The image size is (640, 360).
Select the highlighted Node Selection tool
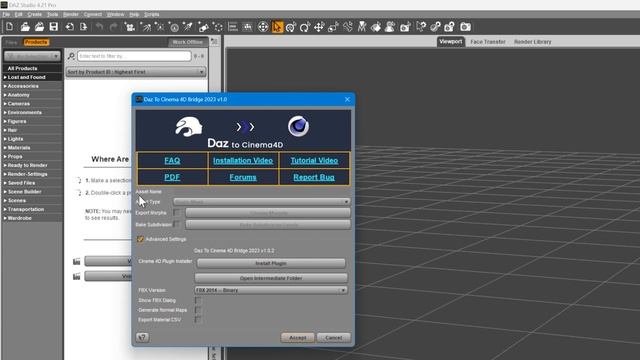click(277, 27)
